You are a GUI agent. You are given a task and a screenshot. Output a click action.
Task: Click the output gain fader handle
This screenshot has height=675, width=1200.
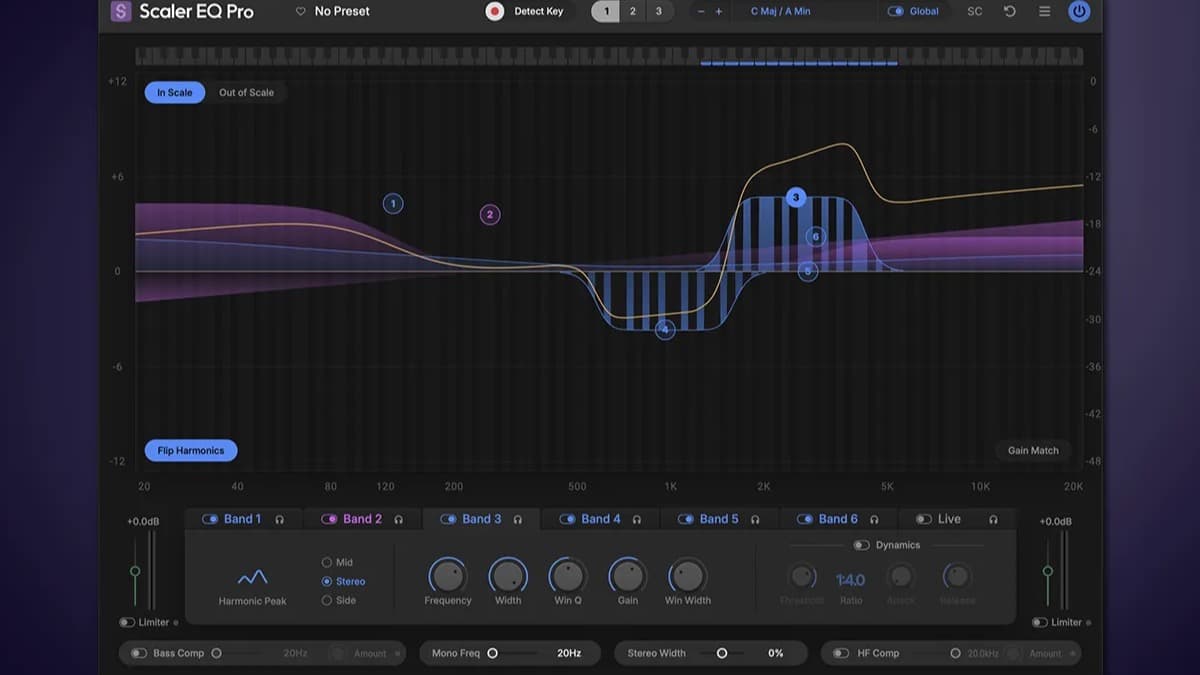point(1048,571)
